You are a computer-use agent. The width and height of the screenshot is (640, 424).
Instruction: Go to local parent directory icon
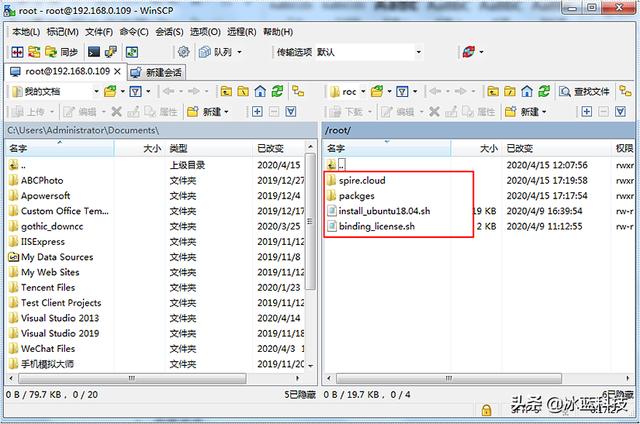coord(226,91)
